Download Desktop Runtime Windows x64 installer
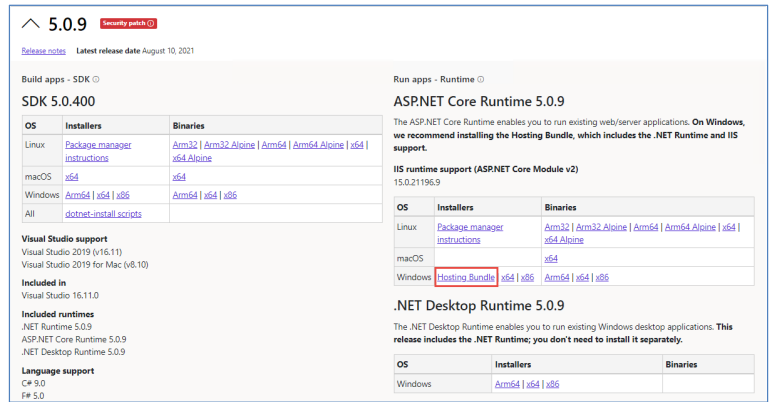Screen dimensions: 773x402 [x=533, y=384]
